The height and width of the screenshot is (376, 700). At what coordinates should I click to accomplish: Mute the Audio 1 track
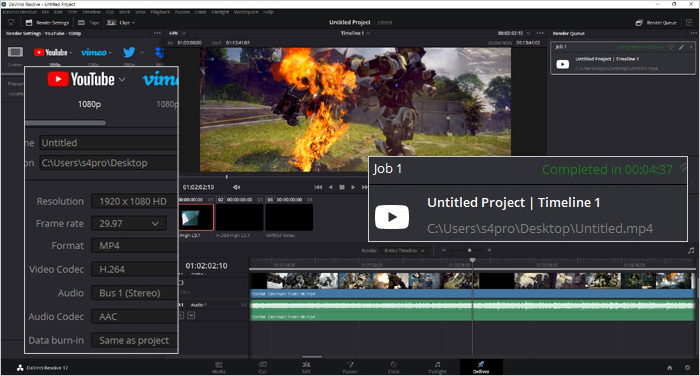[x=191, y=315]
